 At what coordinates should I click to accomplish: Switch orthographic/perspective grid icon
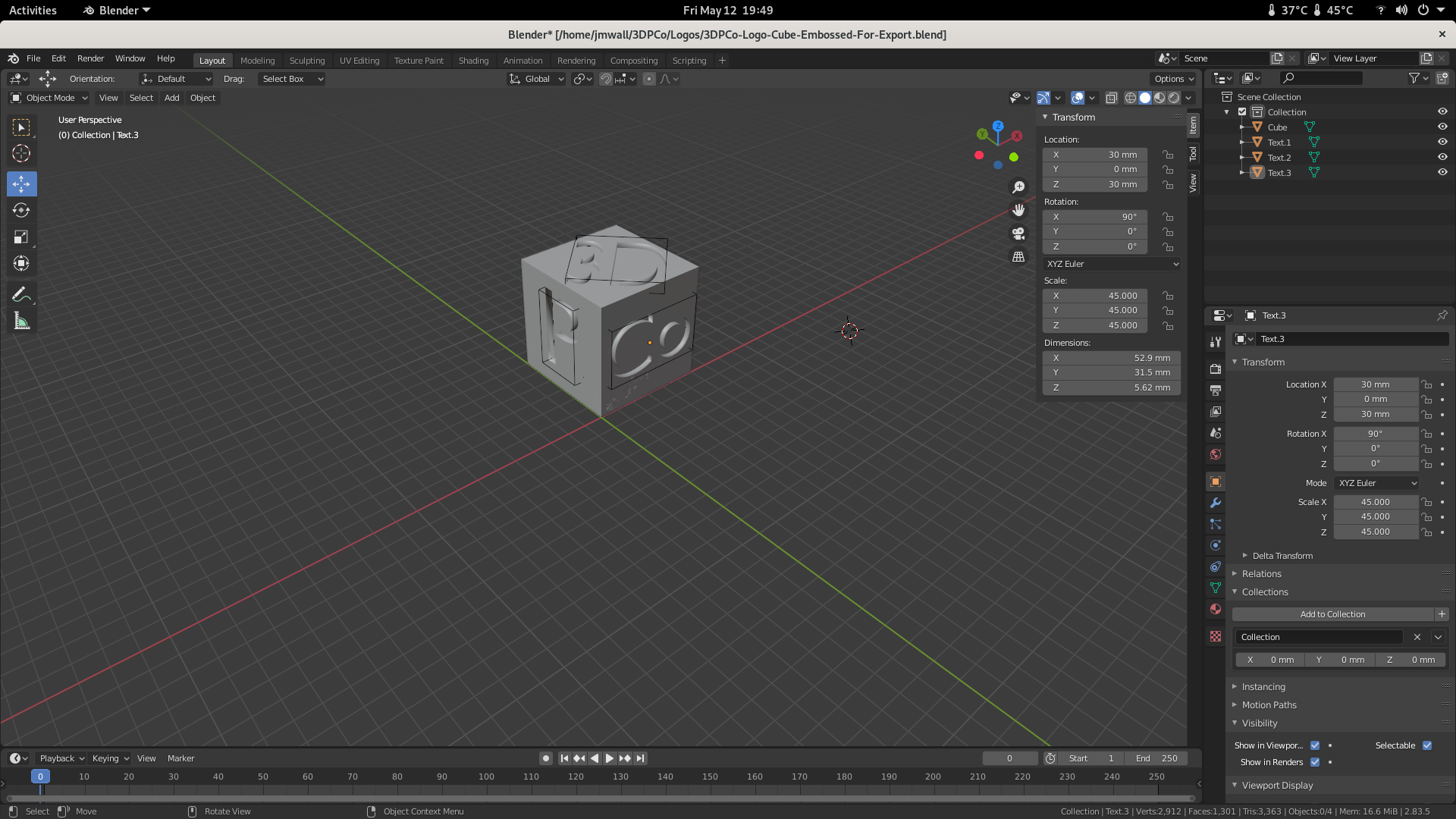pyautogui.click(x=1018, y=256)
